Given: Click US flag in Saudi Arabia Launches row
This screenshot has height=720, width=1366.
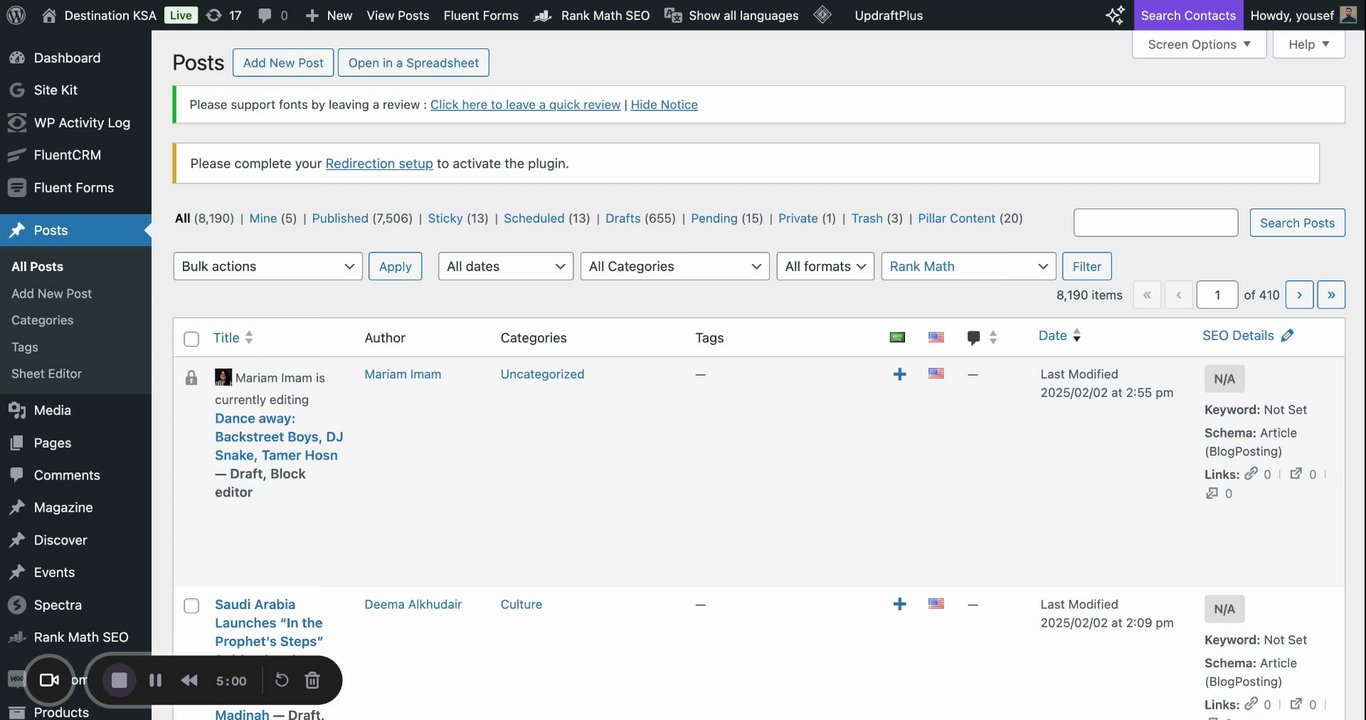Looking at the screenshot, I should tap(936, 603).
